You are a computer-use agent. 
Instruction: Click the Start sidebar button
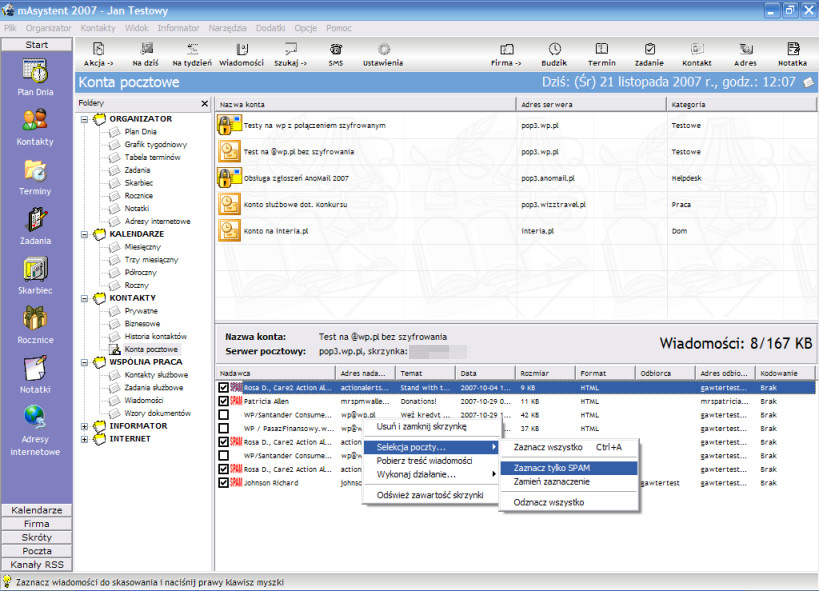pos(37,45)
